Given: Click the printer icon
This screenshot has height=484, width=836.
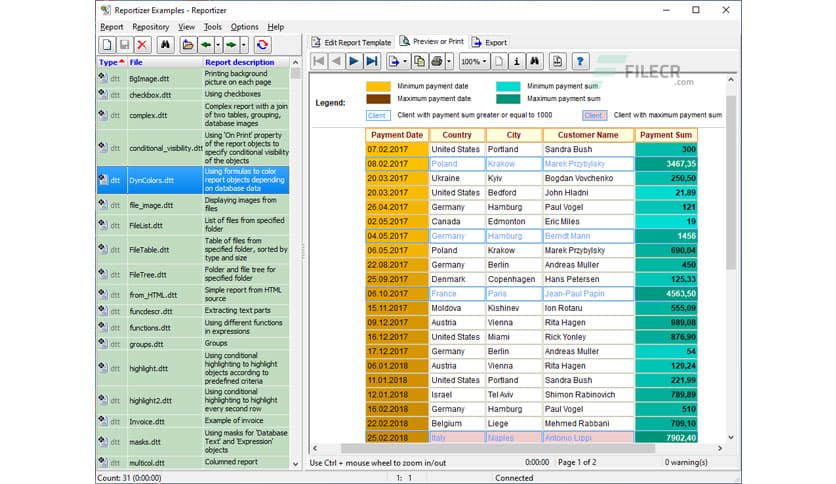Looking at the screenshot, I should click(437, 61).
